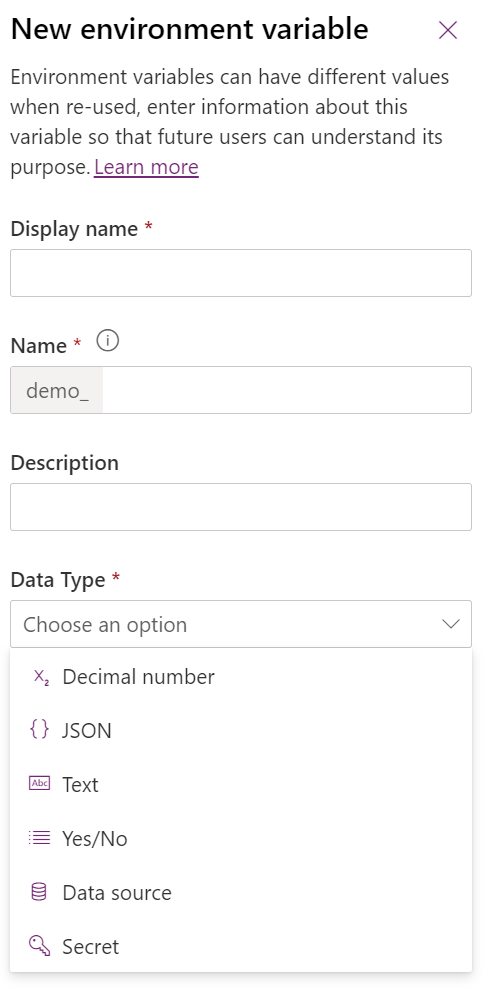
Task: Click into the Name field after demo_
Action: coord(287,390)
